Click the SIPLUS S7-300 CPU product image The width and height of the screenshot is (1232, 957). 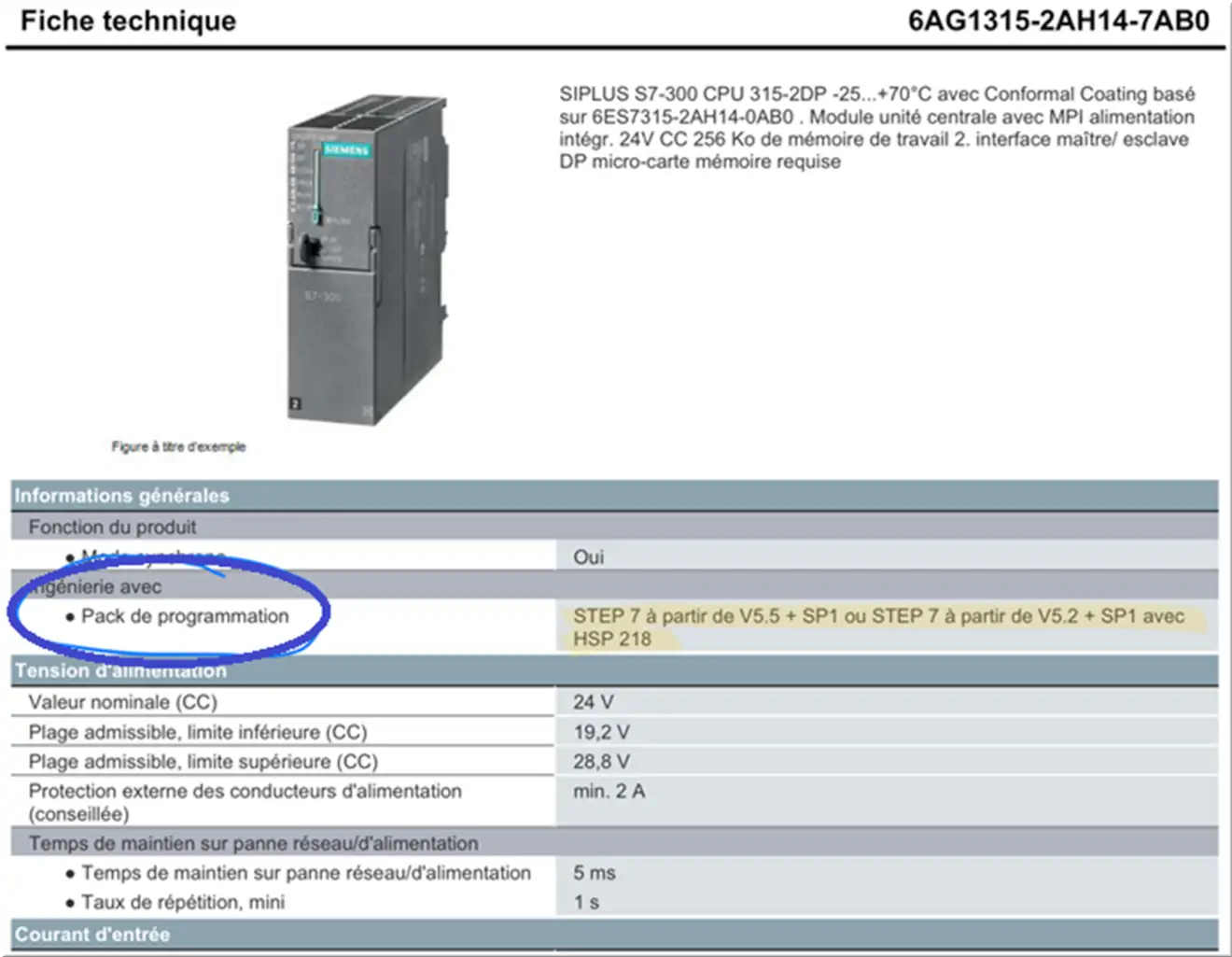(x=368, y=259)
